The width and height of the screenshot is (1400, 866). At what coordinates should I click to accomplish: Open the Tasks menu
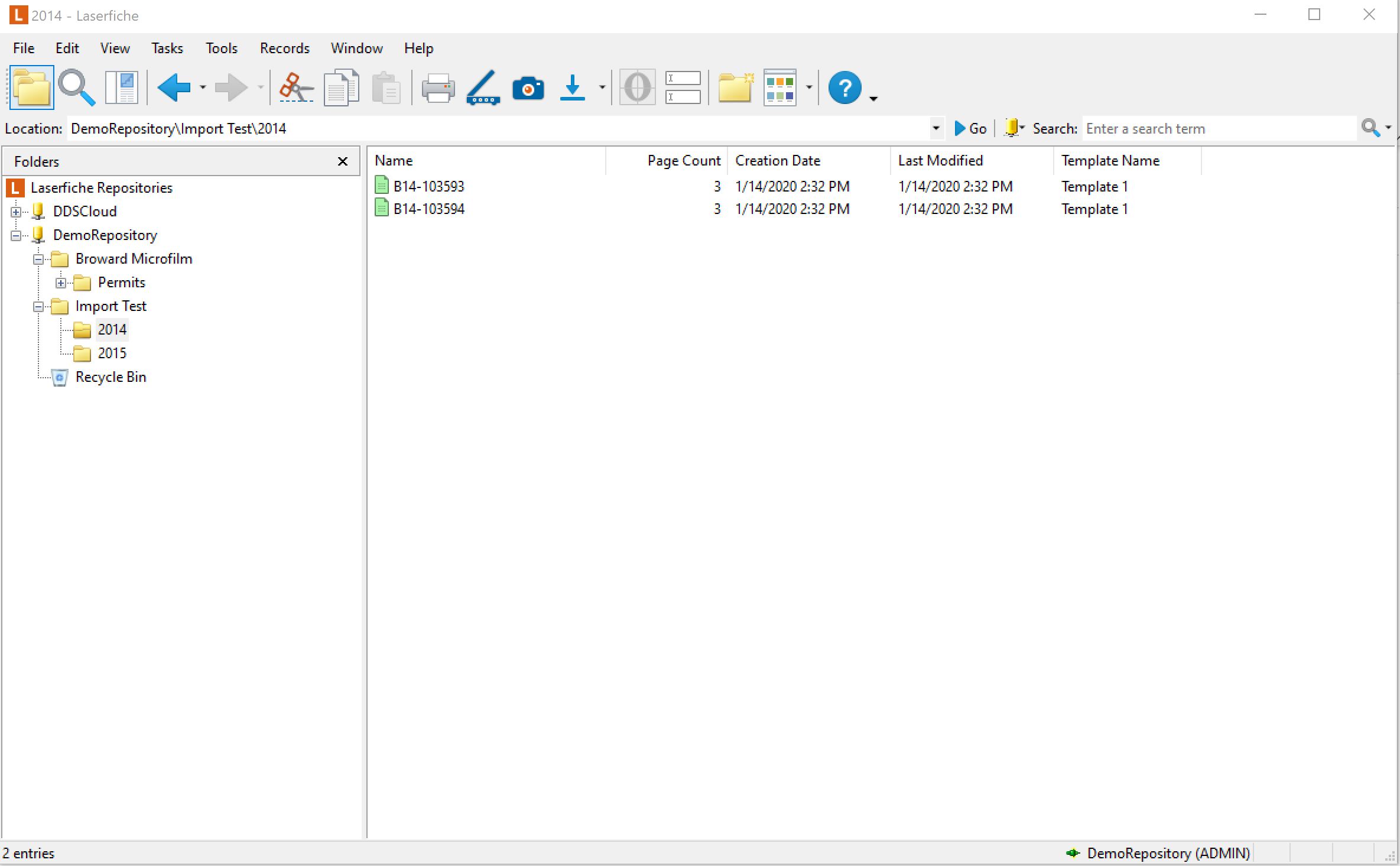pyautogui.click(x=167, y=48)
